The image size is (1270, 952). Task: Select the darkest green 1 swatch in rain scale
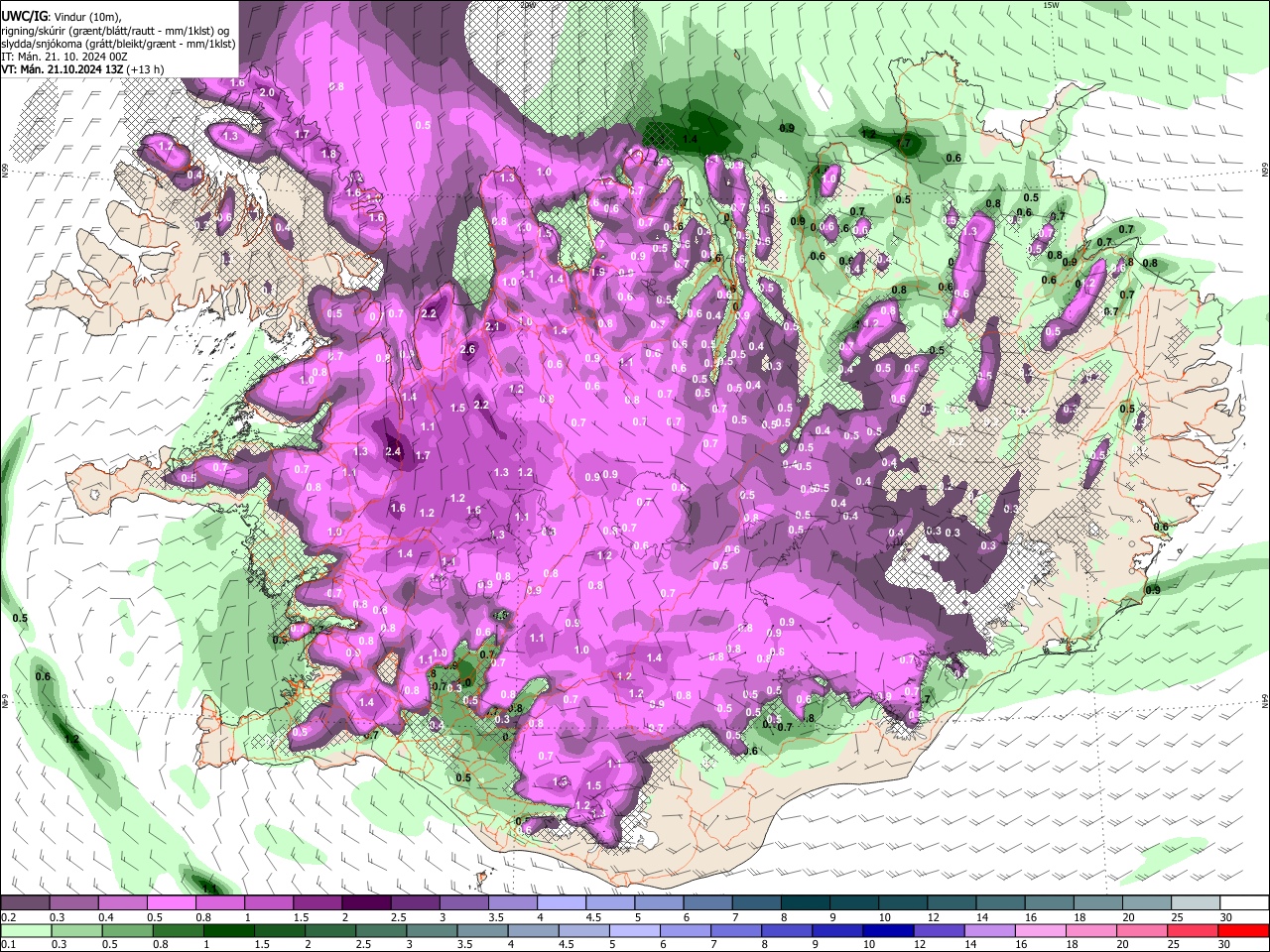click(x=227, y=930)
